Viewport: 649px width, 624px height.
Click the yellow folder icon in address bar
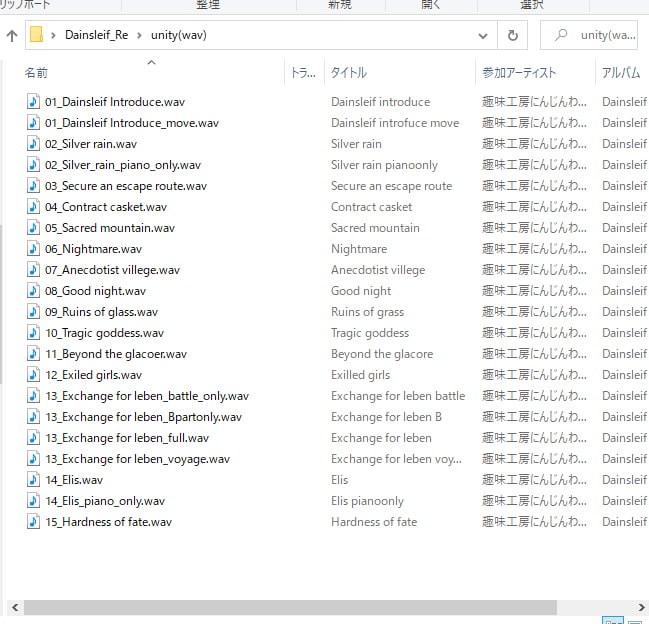(x=37, y=35)
